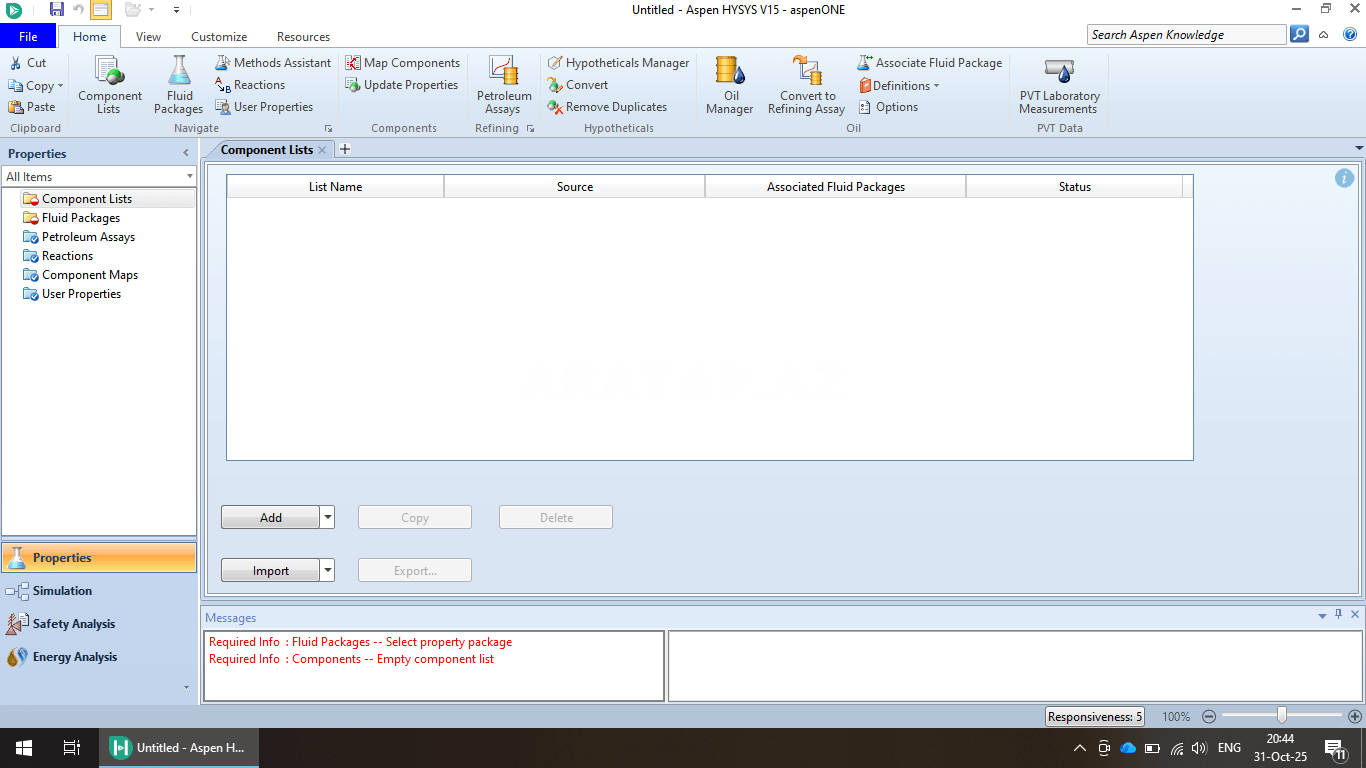The height and width of the screenshot is (768, 1366).
Task: Click the info icon in the Component Lists pane
Action: tap(1344, 178)
